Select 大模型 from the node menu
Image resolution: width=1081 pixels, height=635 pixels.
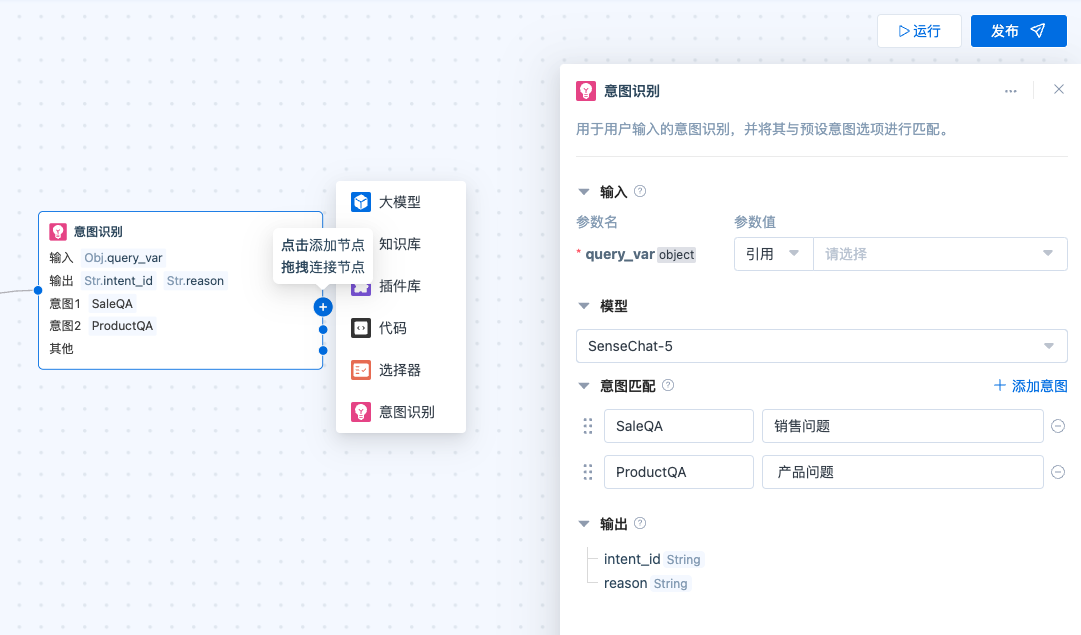[401, 202]
